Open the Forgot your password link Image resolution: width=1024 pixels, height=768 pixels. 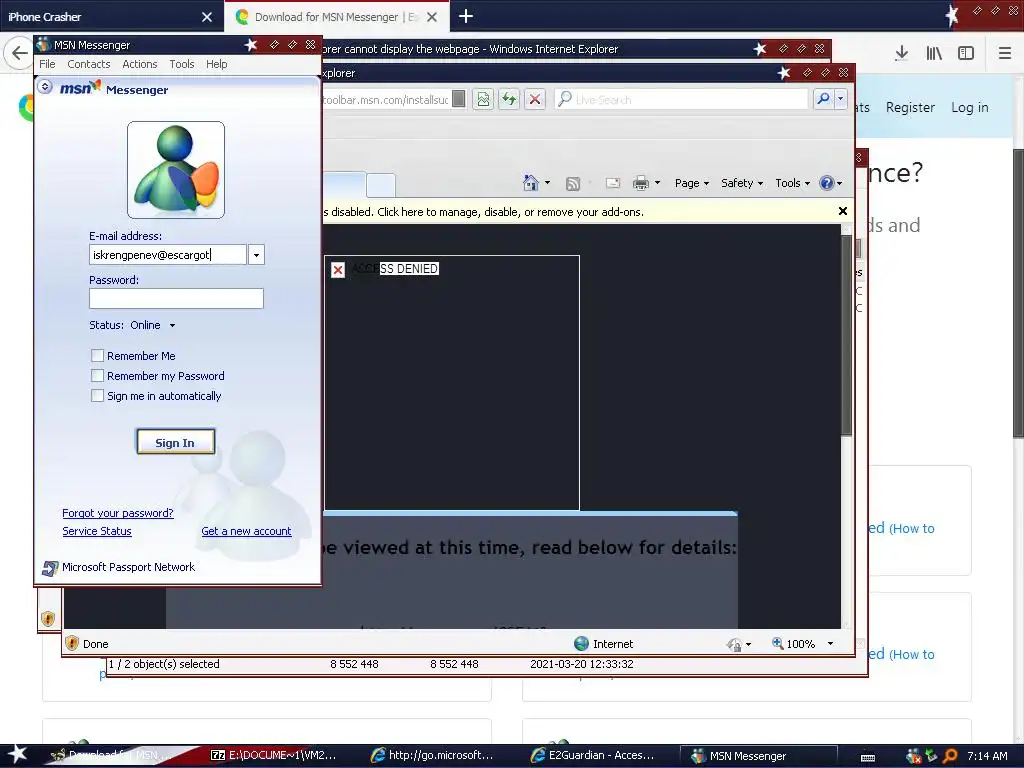tap(118, 513)
